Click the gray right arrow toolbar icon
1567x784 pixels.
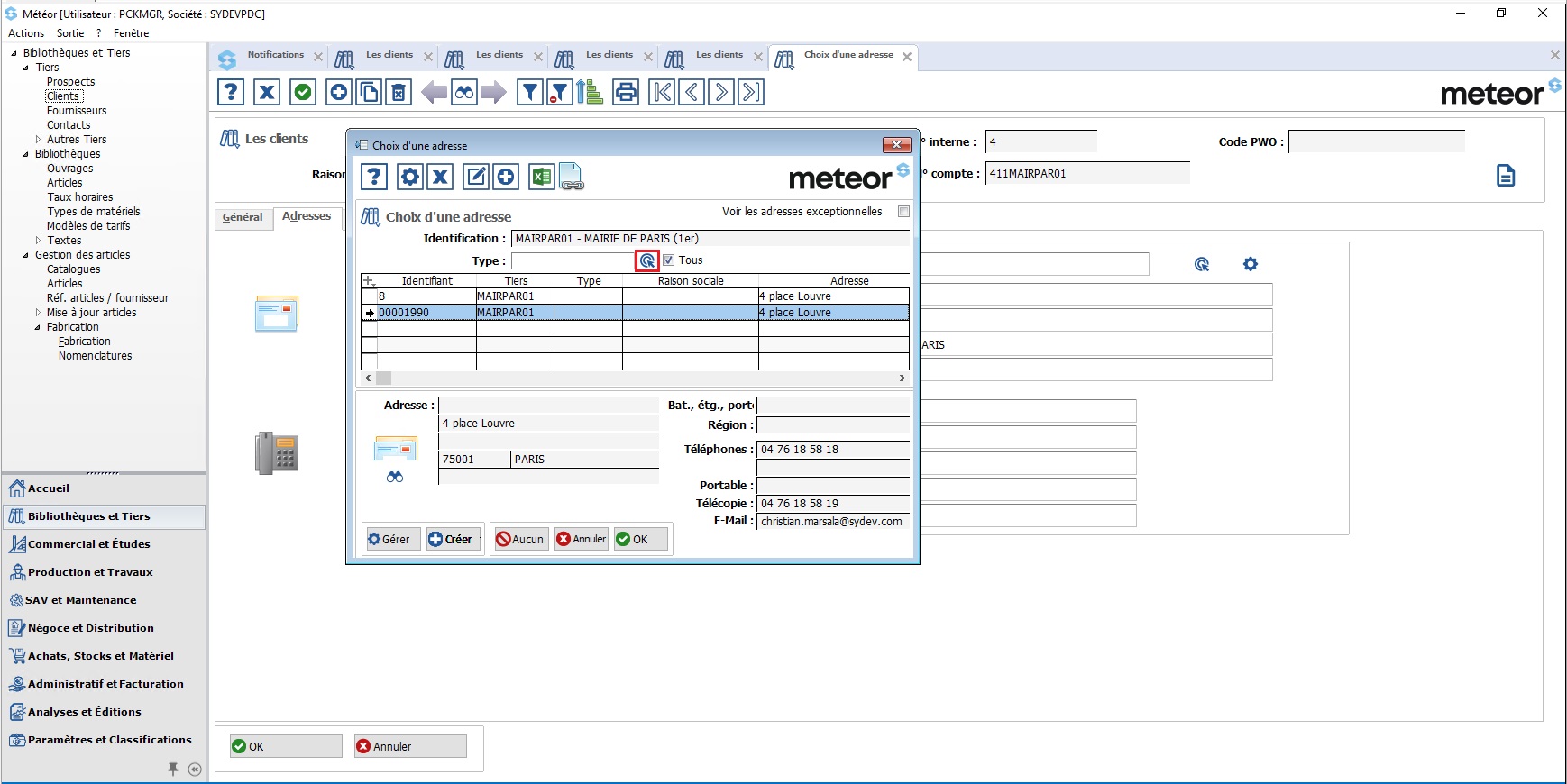click(493, 92)
